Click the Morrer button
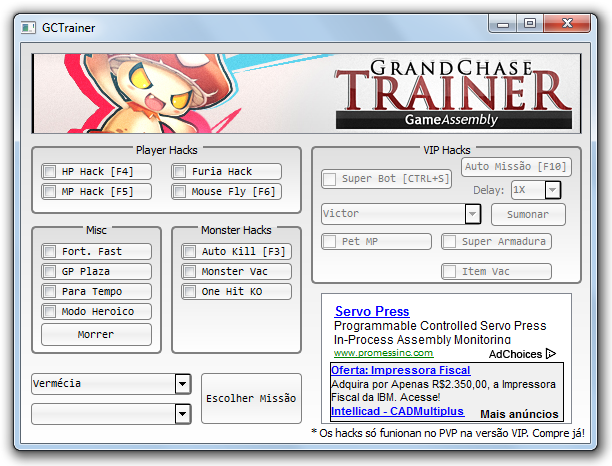 [96, 334]
